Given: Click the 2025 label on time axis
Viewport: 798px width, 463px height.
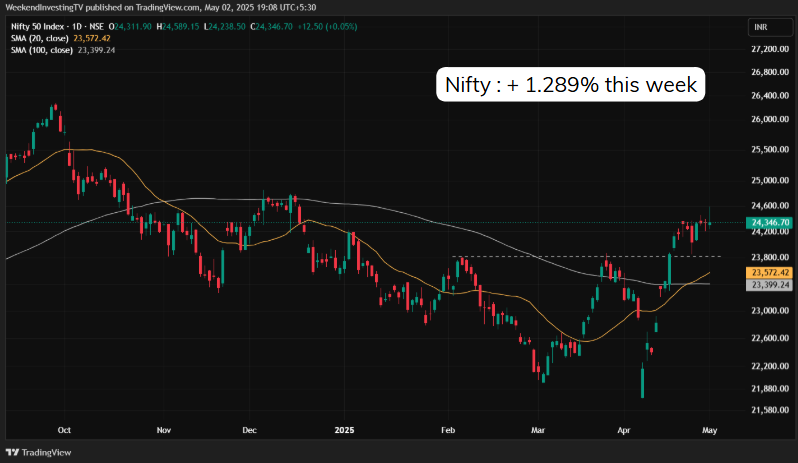Looking at the screenshot, I should (x=344, y=430).
